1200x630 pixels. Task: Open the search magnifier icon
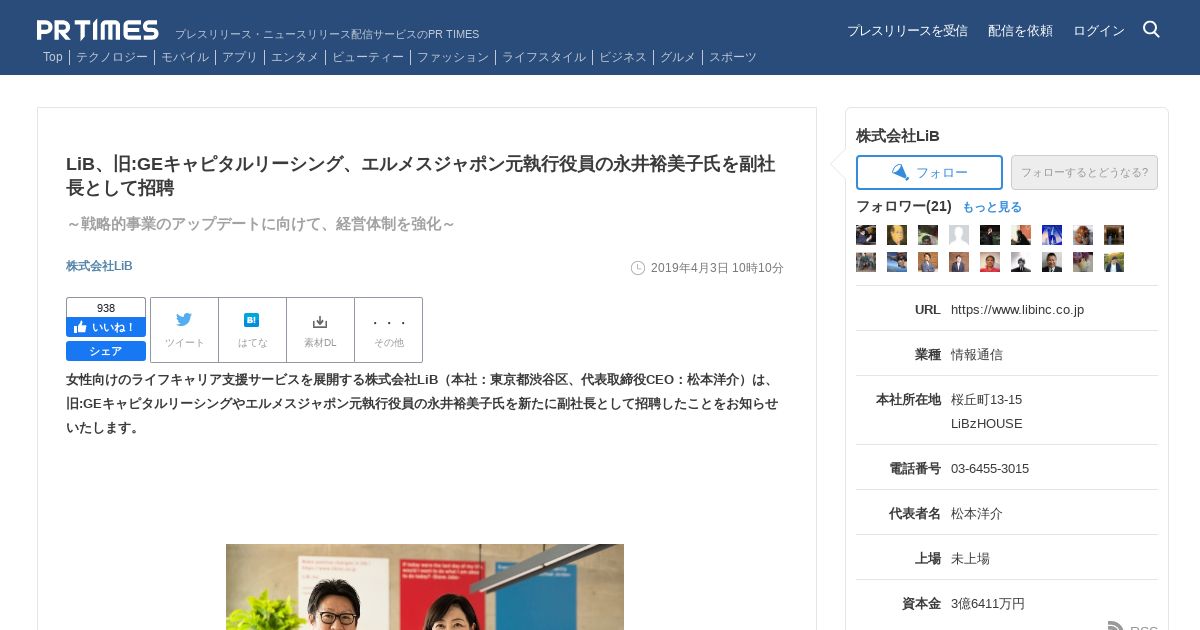(1151, 29)
